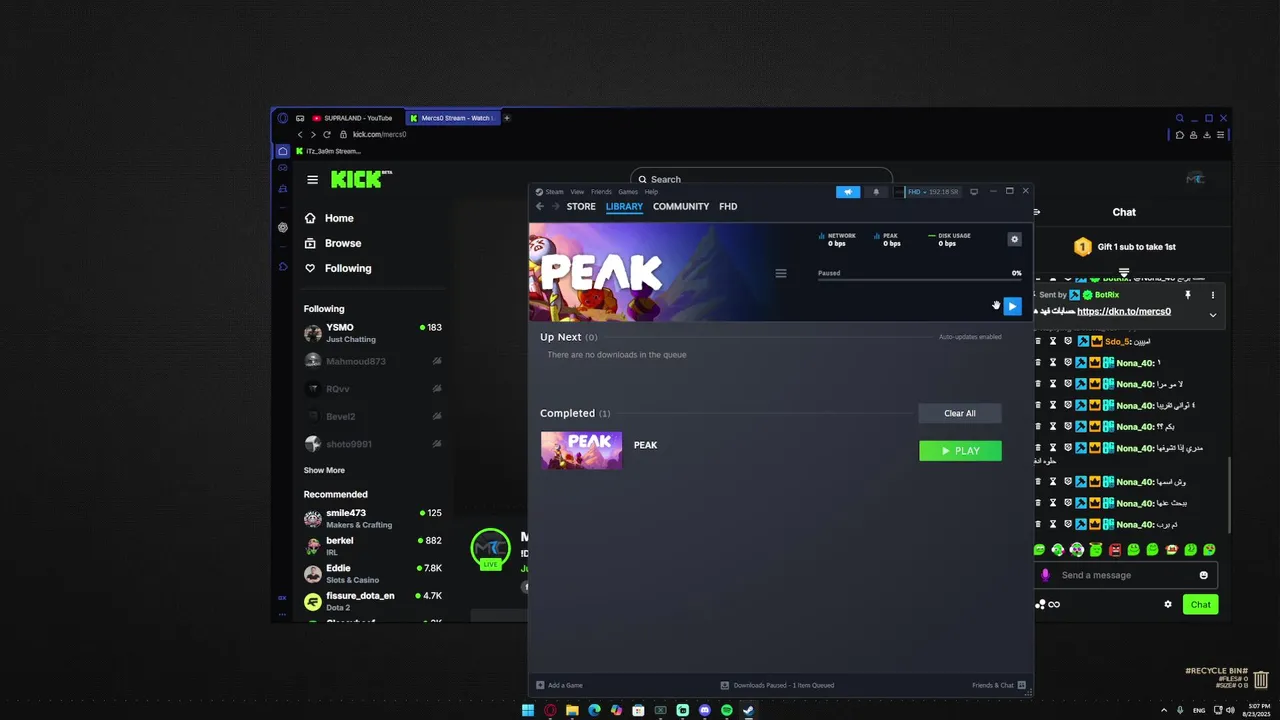The width and height of the screenshot is (1280, 720).
Task: Open Opera easy setup menu icon
Action: (1222, 135)
